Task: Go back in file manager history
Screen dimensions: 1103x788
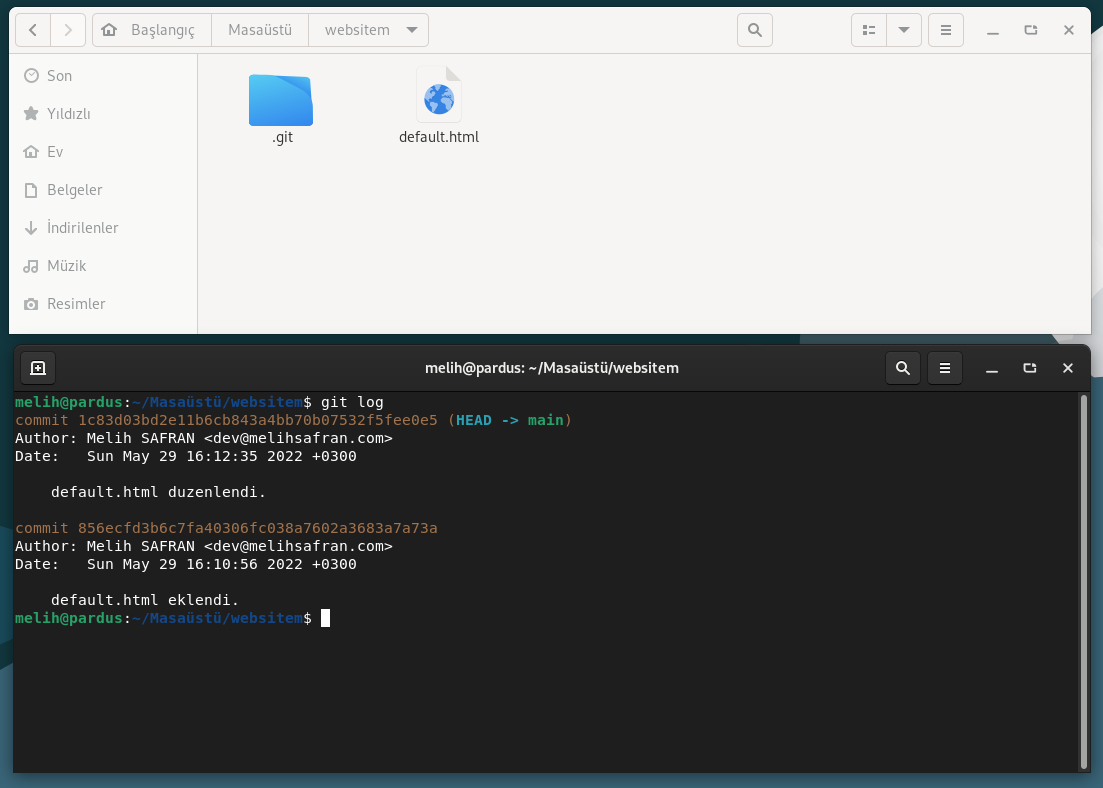Action: (x=33, y=30)
